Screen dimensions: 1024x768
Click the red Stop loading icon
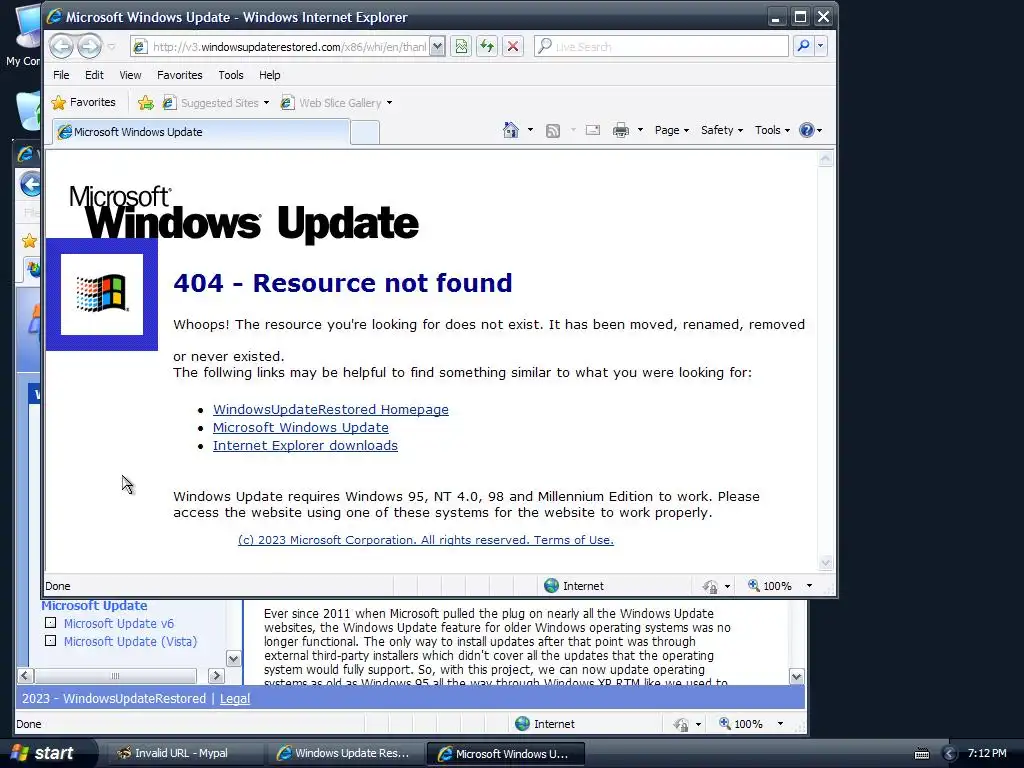(x=513, y=46)
